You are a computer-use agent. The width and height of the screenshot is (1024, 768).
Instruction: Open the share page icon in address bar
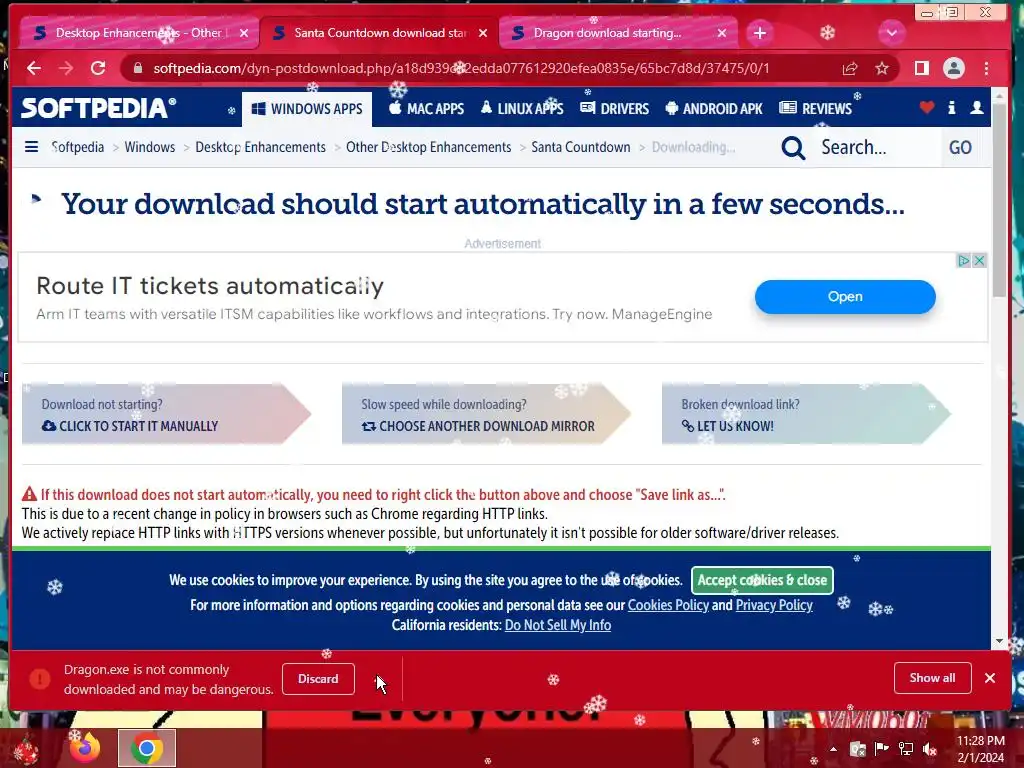click(x=850, y=69)
